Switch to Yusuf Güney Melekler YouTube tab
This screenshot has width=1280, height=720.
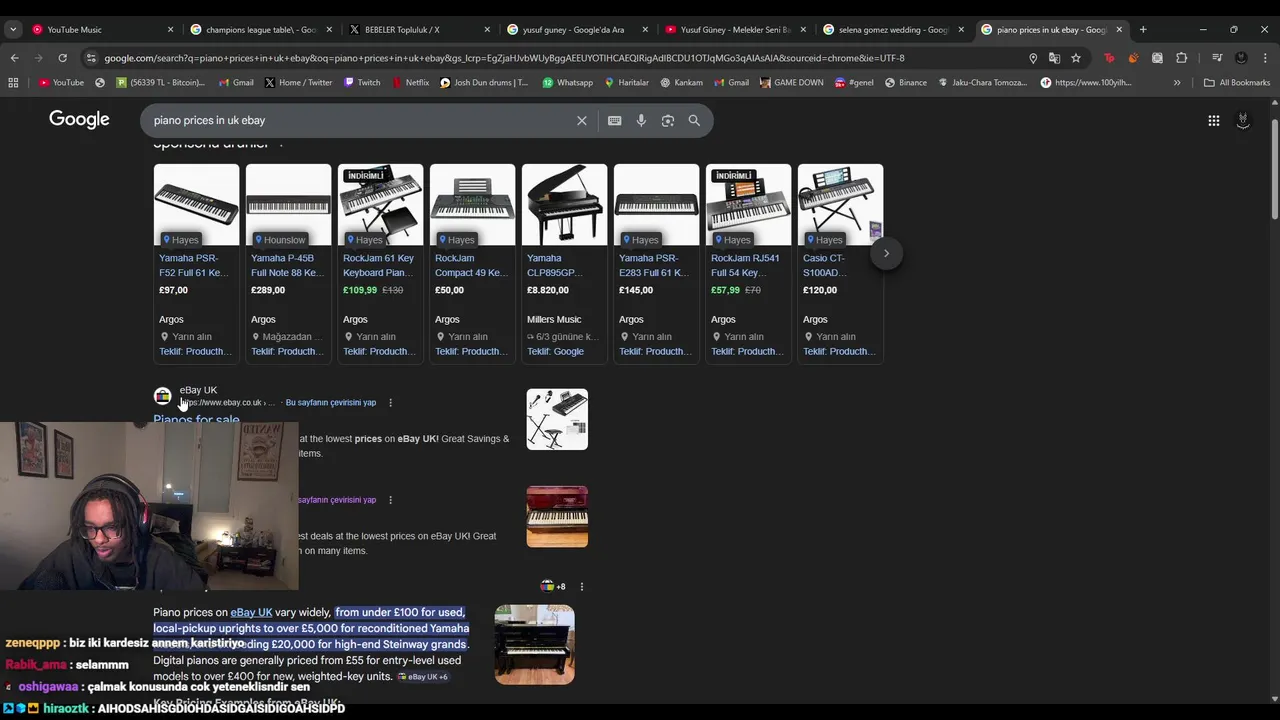(736, 29)
